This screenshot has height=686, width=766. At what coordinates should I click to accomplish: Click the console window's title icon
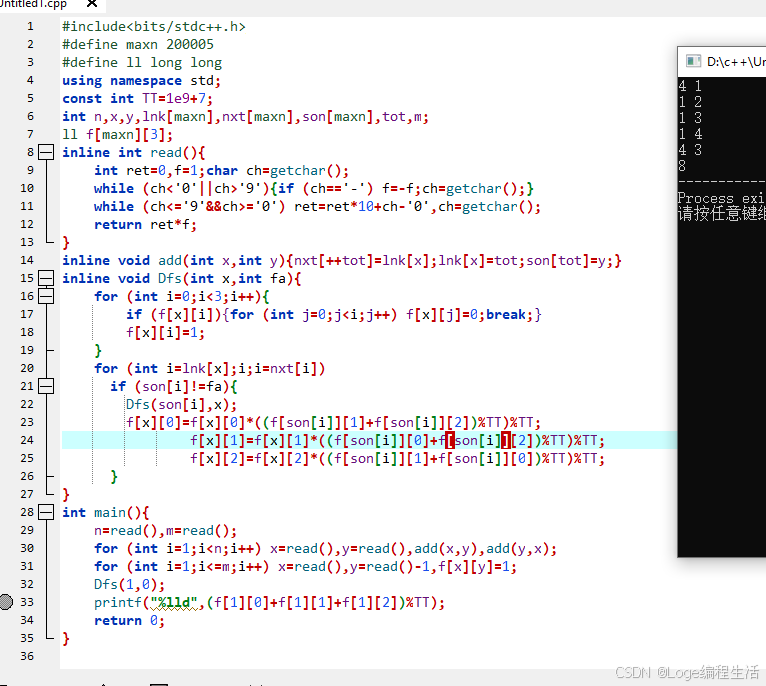693,61
